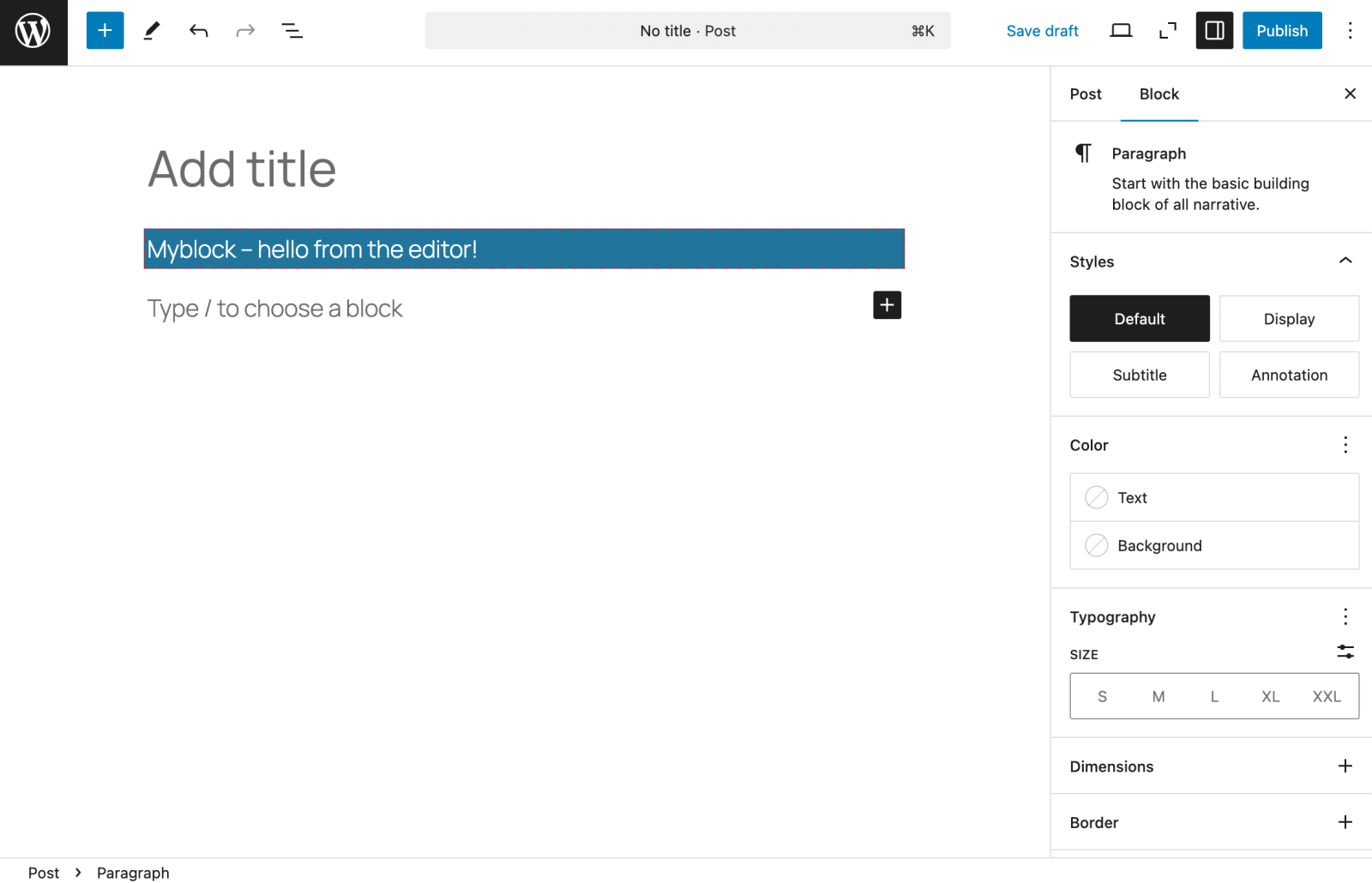Viewport: 1372px width, 883px height.
Task: Open the Document Overview list icon
Action: pos(292,31)
